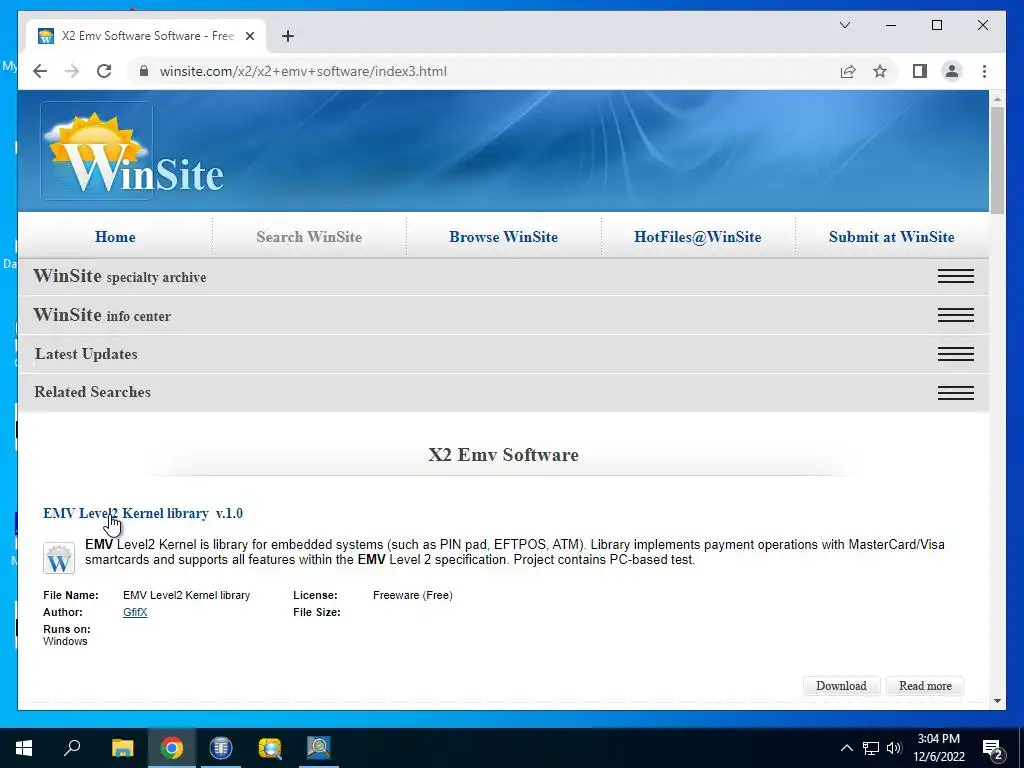Viewport: 1024px width, 768px height.
Task: Click the Read more button
Action: point(925,686)
